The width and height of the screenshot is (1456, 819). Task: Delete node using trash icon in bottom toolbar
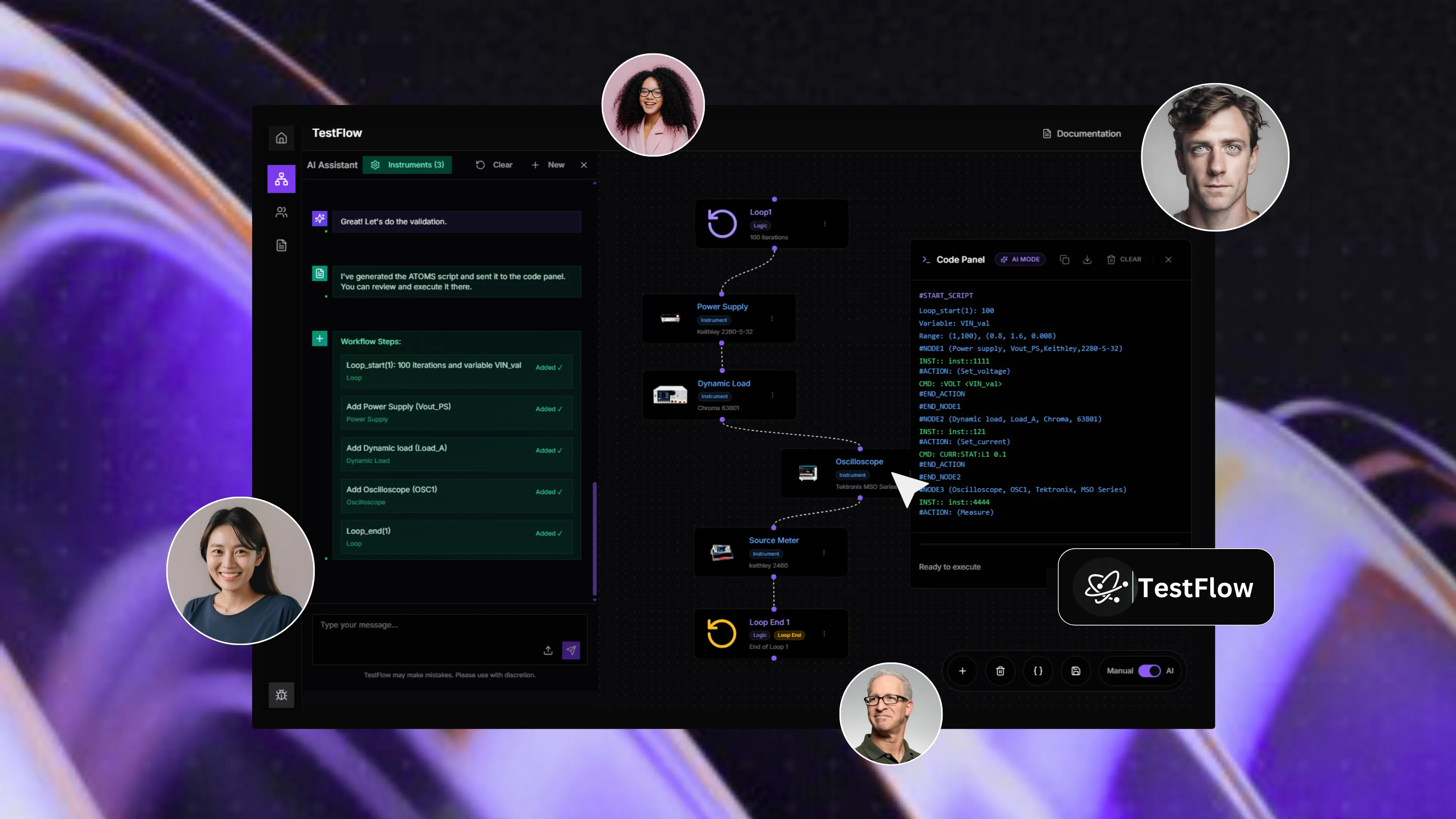(1000, 671)
